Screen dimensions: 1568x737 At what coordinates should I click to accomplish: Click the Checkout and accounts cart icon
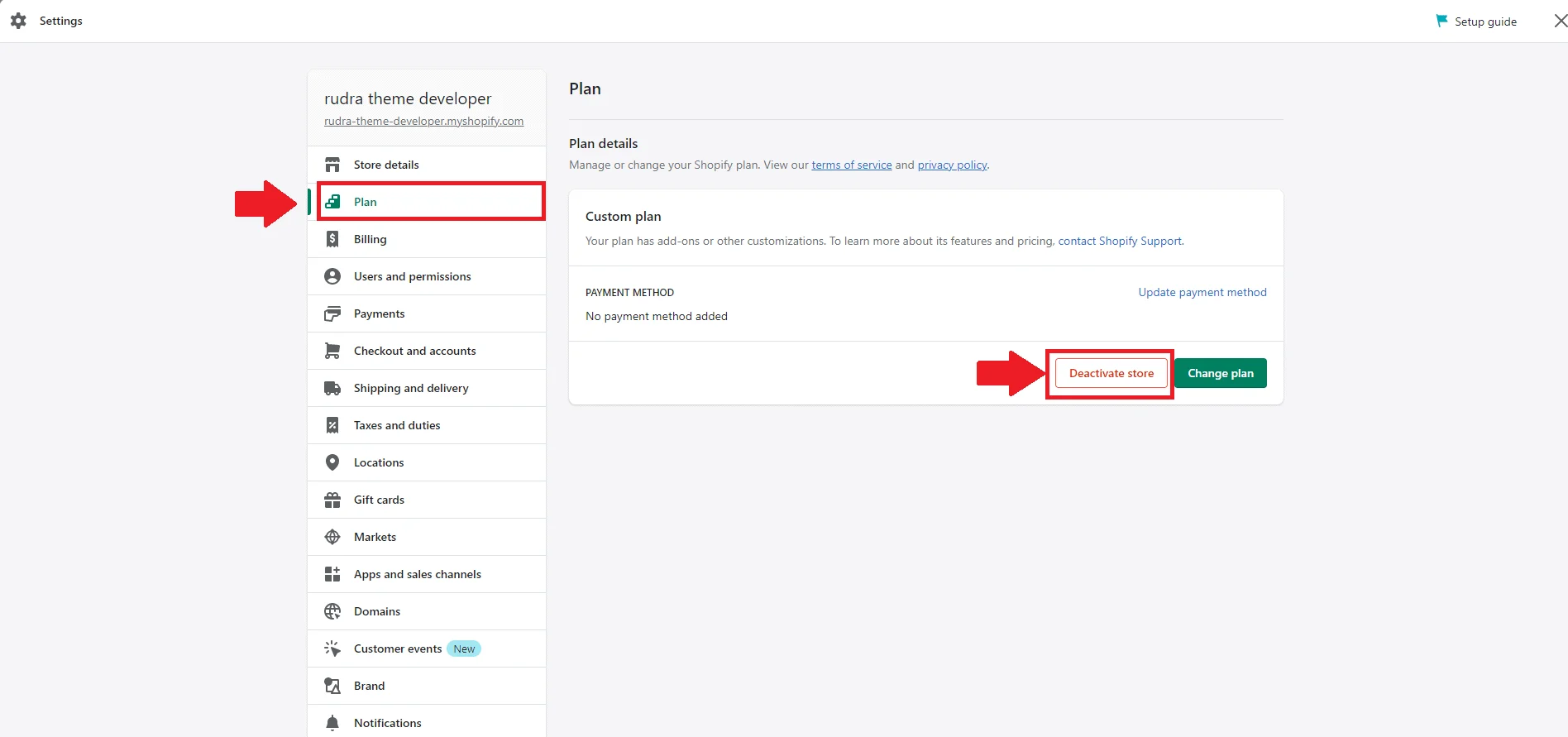coord(332,351)
